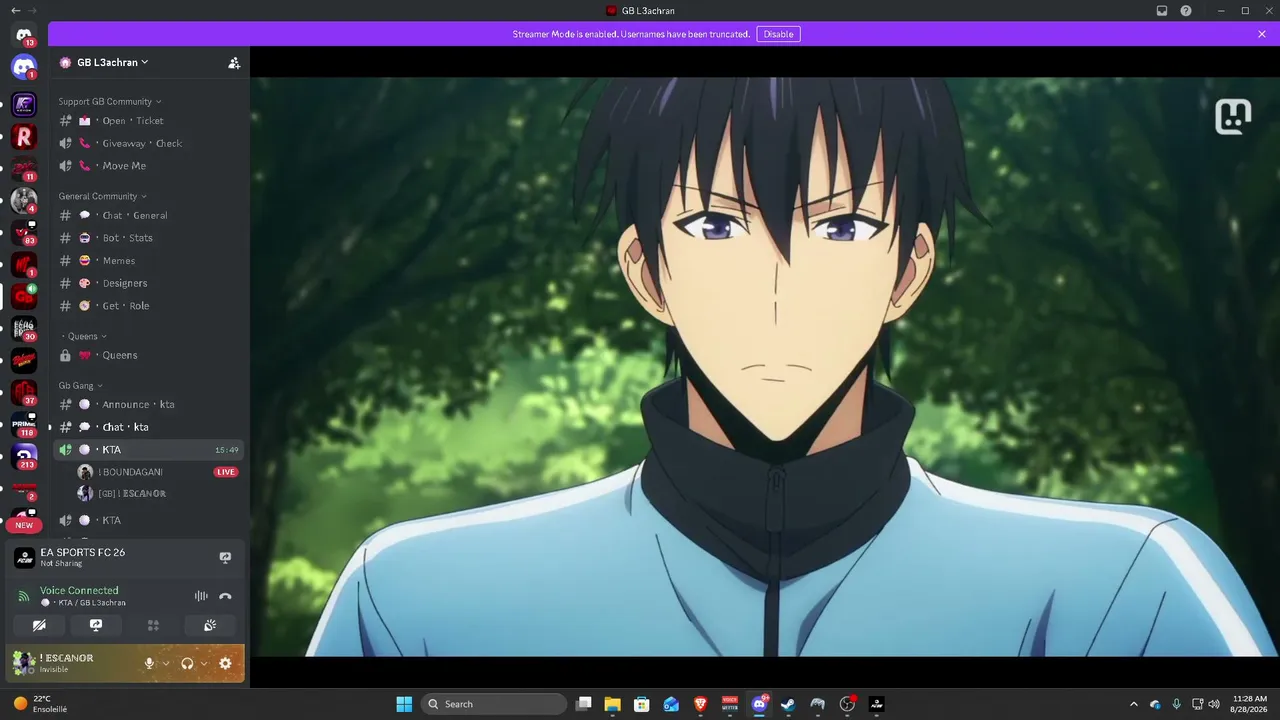Toggle headset deafen in user panel
Image resolution: width=1280 pixels, height=720 pixels.
click(187, 663)
